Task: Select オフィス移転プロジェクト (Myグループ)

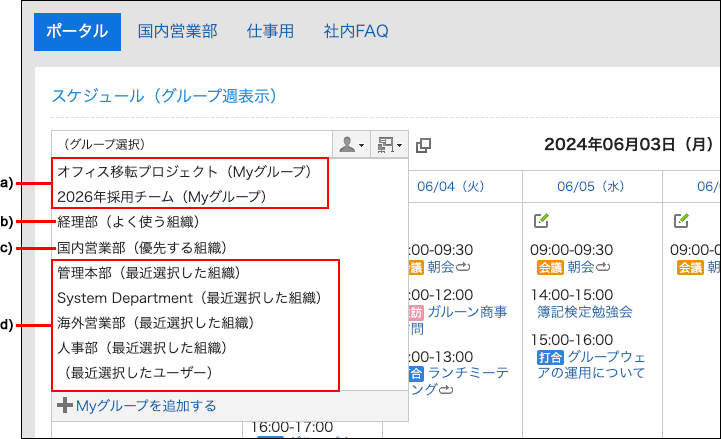Action: 185,172
